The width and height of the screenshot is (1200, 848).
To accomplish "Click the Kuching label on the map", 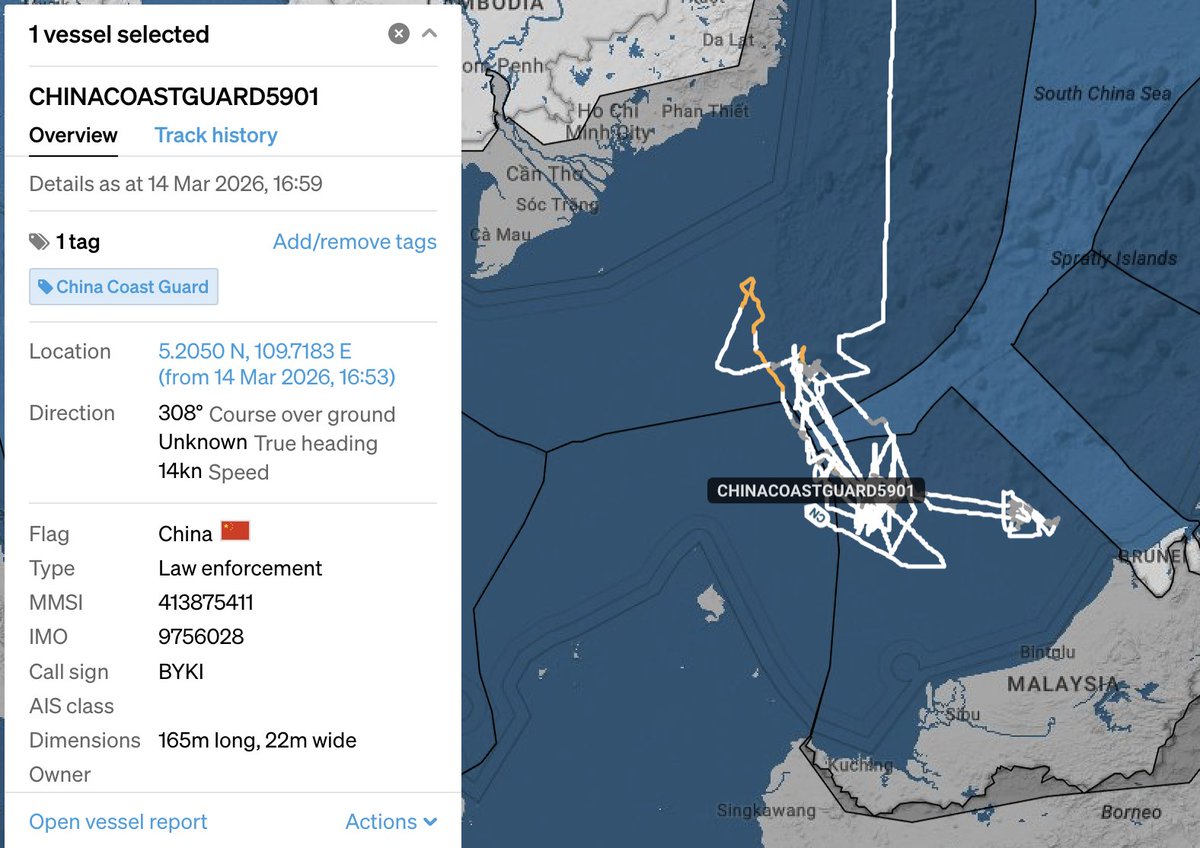I will coord(860,765).
